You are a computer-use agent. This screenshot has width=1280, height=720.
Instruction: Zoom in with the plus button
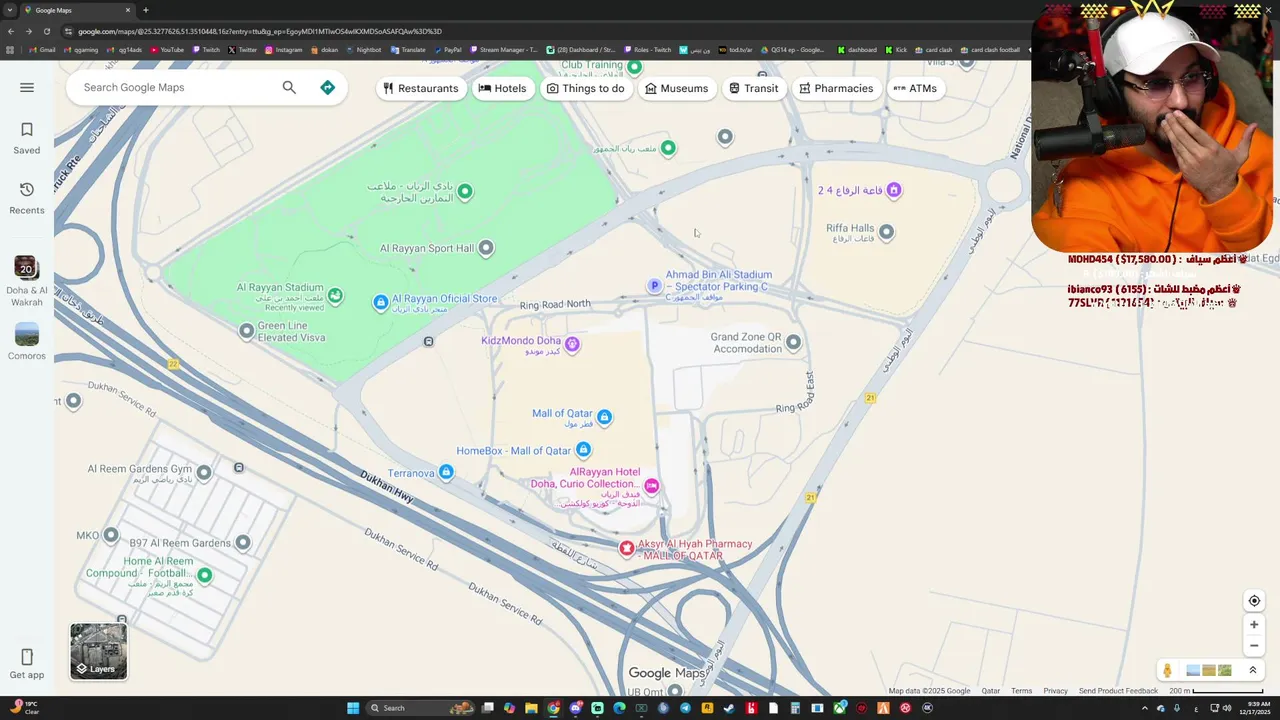click(x=1254, y=624)
